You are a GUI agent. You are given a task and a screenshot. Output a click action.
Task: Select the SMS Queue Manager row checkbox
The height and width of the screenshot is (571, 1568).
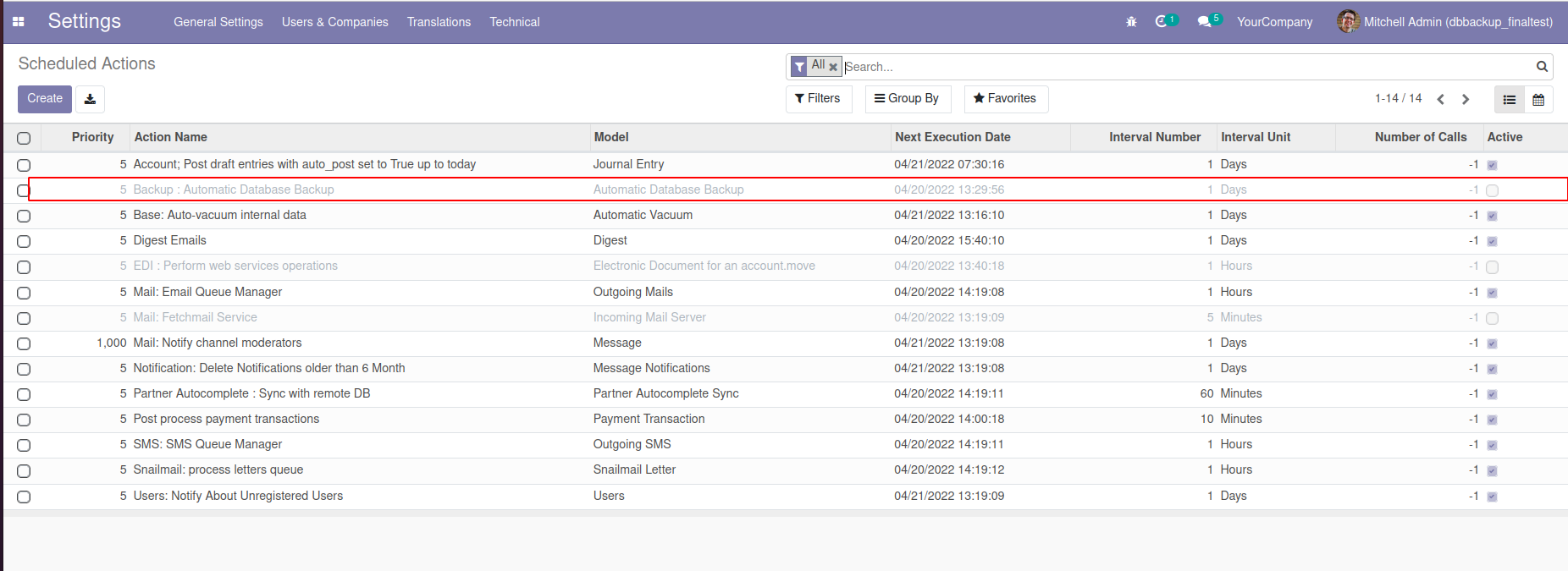point(24,445)
